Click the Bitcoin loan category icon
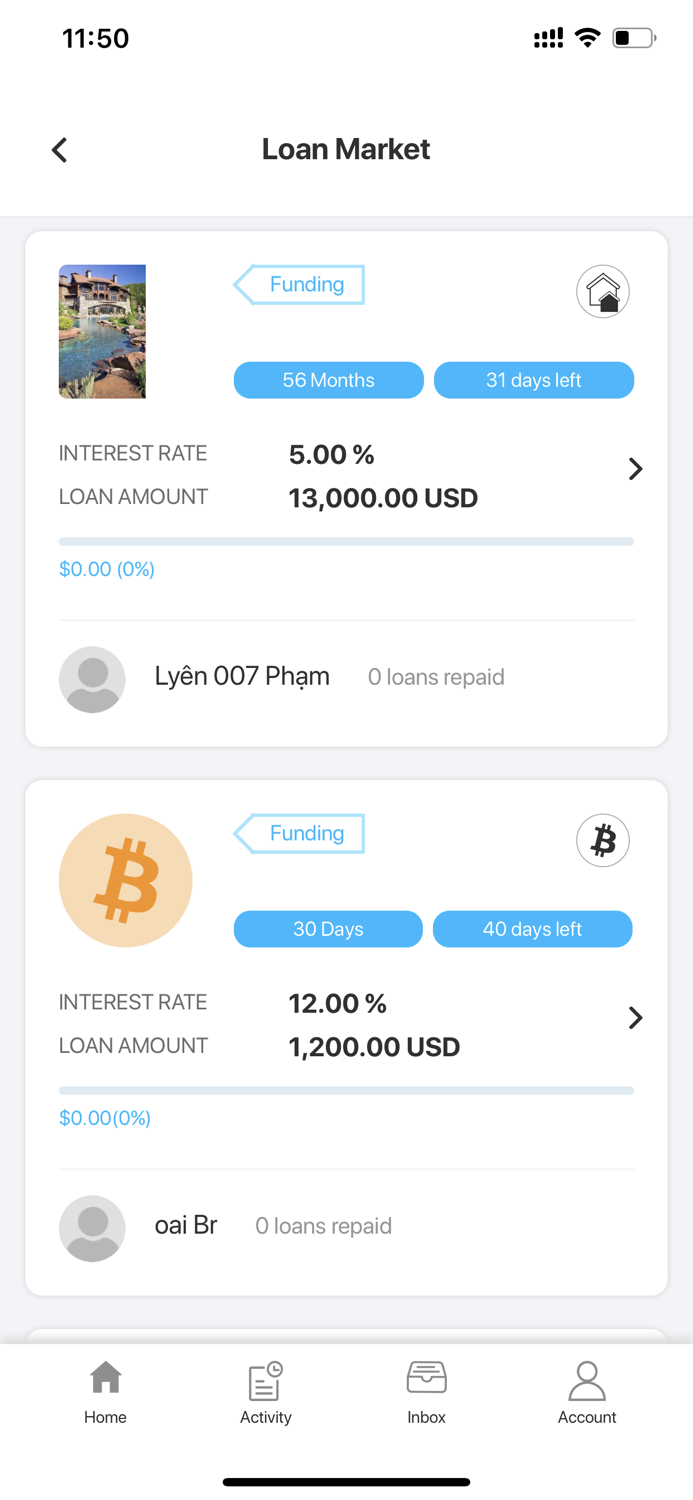Screen dimensions: 693x1500 click(x=602, y=840)
